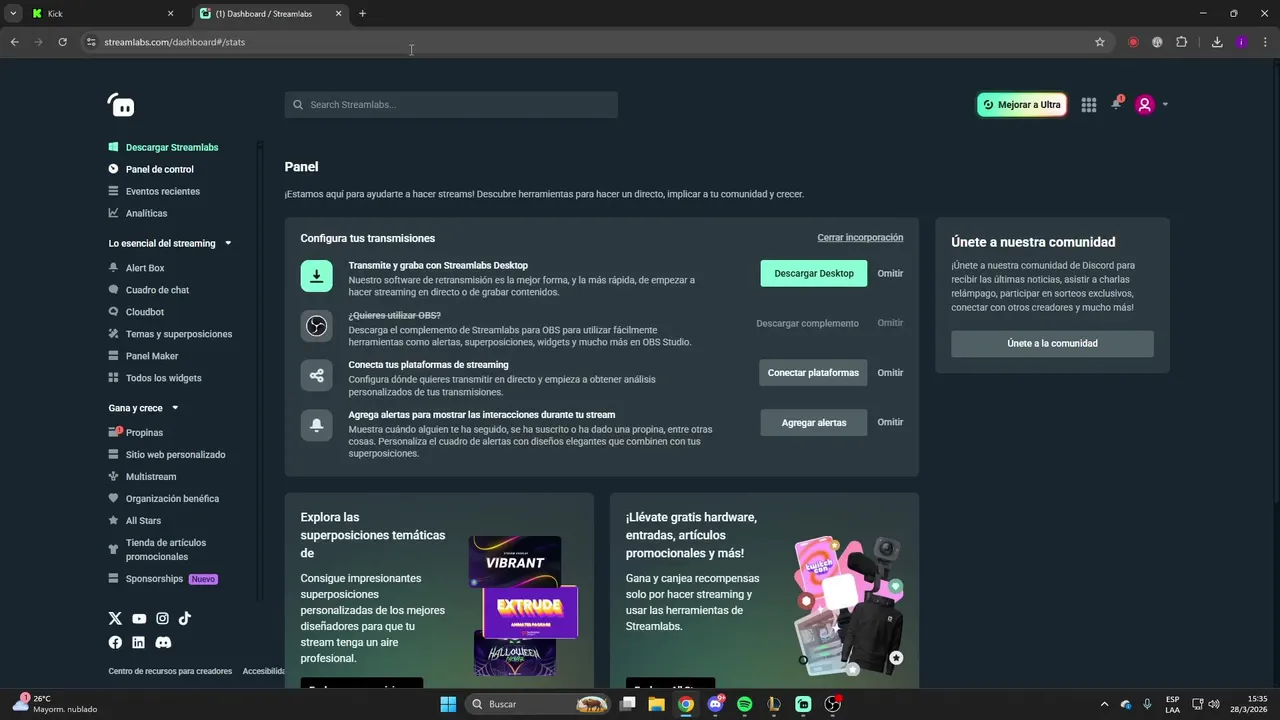Open Chrome downloads icon
The image size is (1280, 720).
(1217, 42)
